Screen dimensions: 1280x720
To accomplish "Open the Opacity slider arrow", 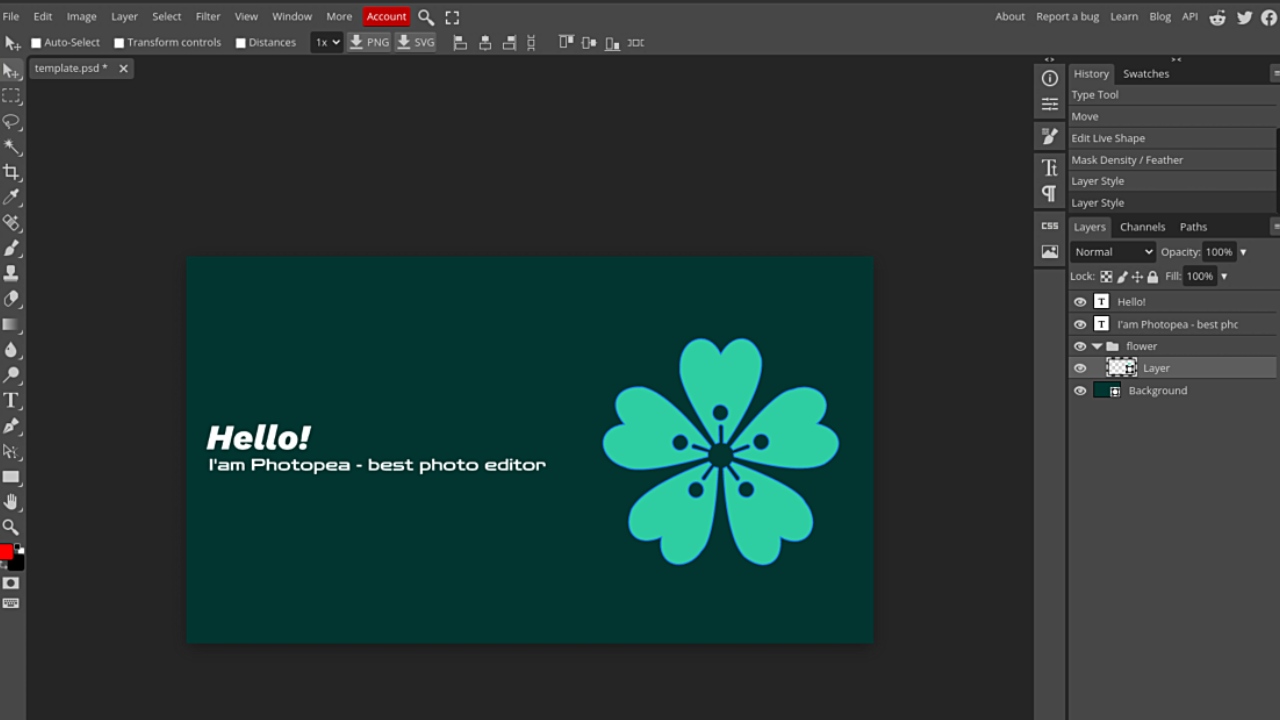I will click(x=1243, y=252).
